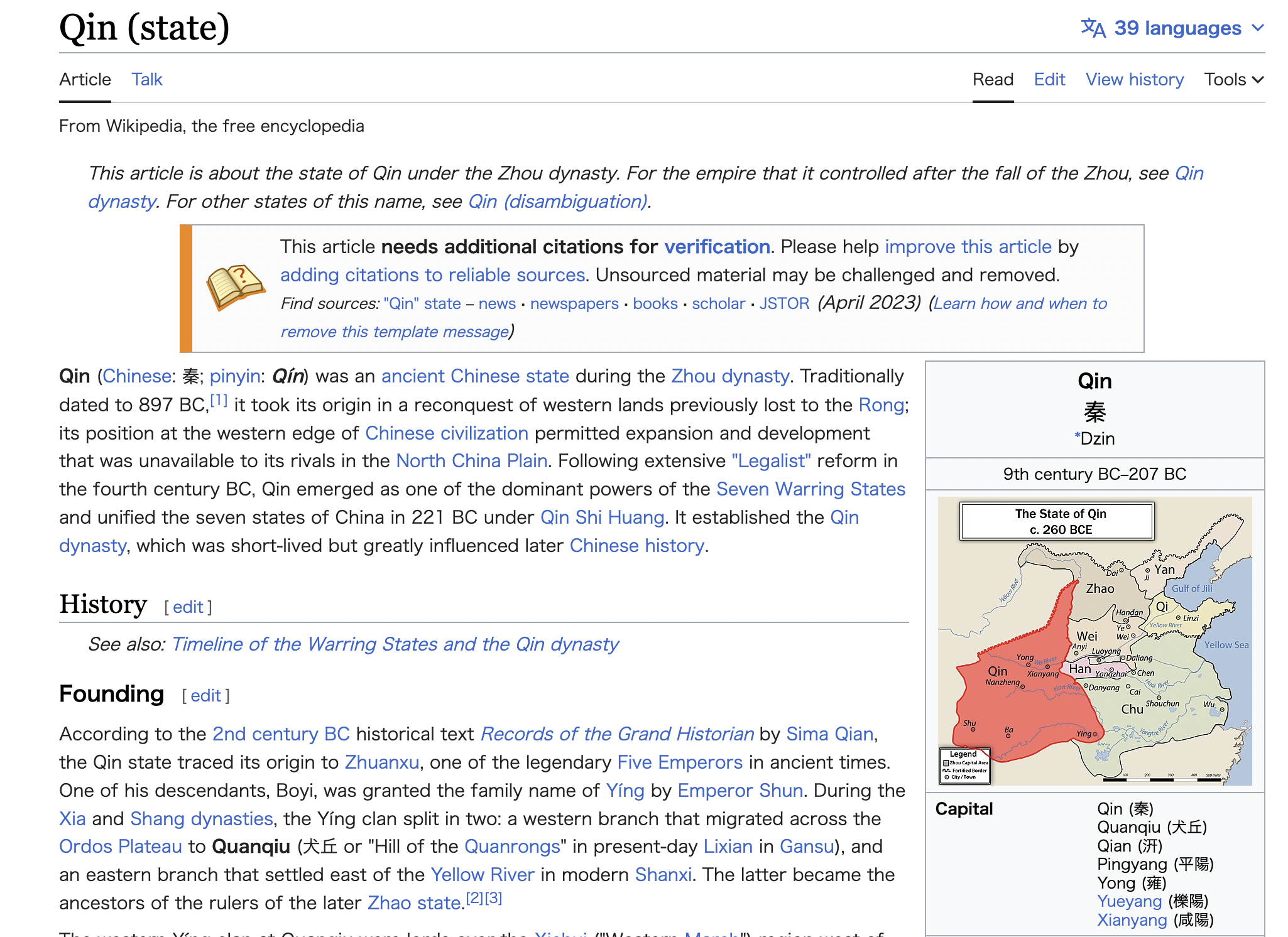Open the North China Plain link

(472, 460)
